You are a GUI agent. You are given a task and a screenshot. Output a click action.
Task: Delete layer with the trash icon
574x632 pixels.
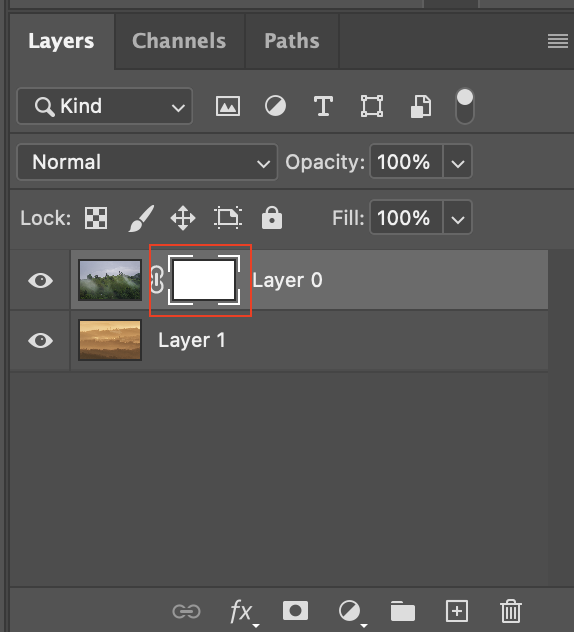pos(511,611)
